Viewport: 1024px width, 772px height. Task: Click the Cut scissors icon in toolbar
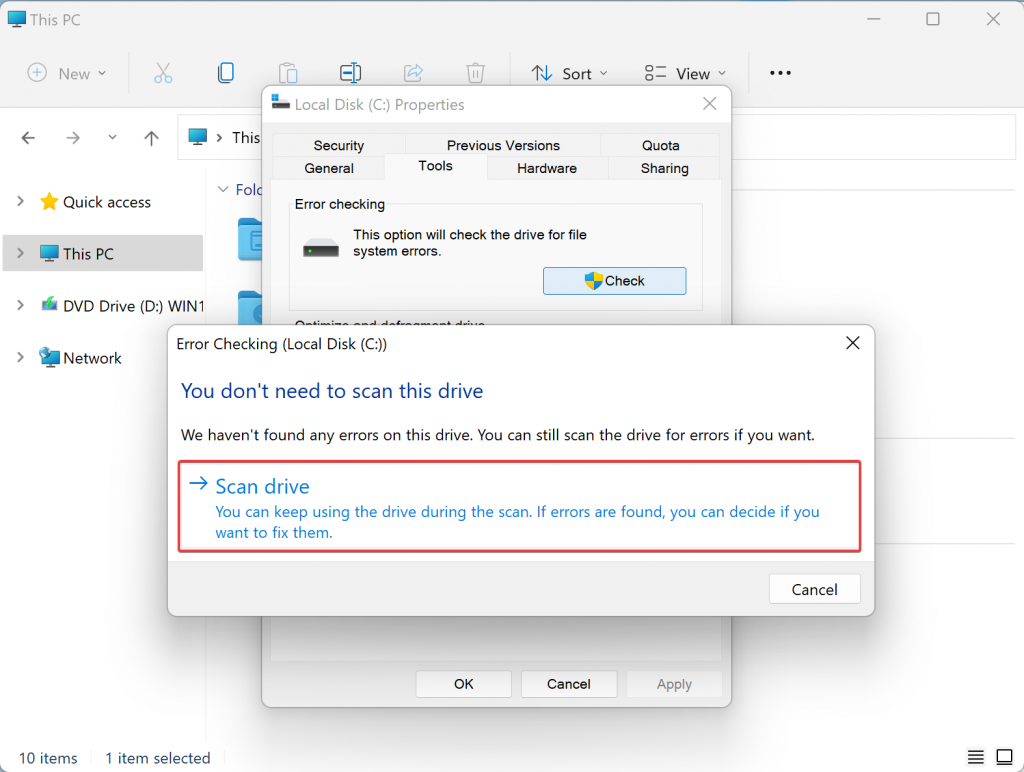tap(163, 73)
